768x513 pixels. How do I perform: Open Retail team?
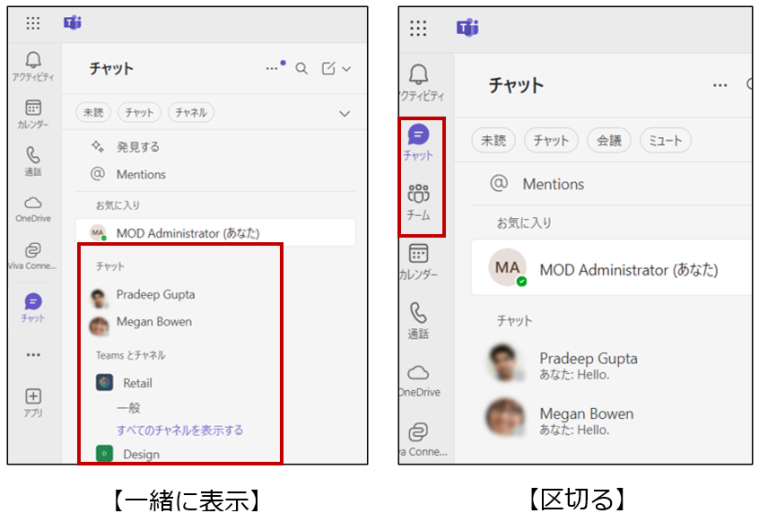pyautogui.click(x=124, y=383)
